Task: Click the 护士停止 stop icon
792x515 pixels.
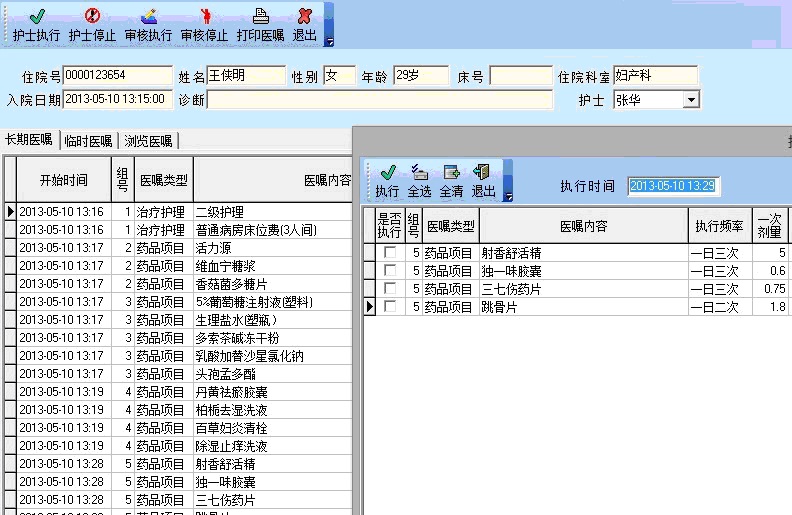Action: [x=92, y=16]
